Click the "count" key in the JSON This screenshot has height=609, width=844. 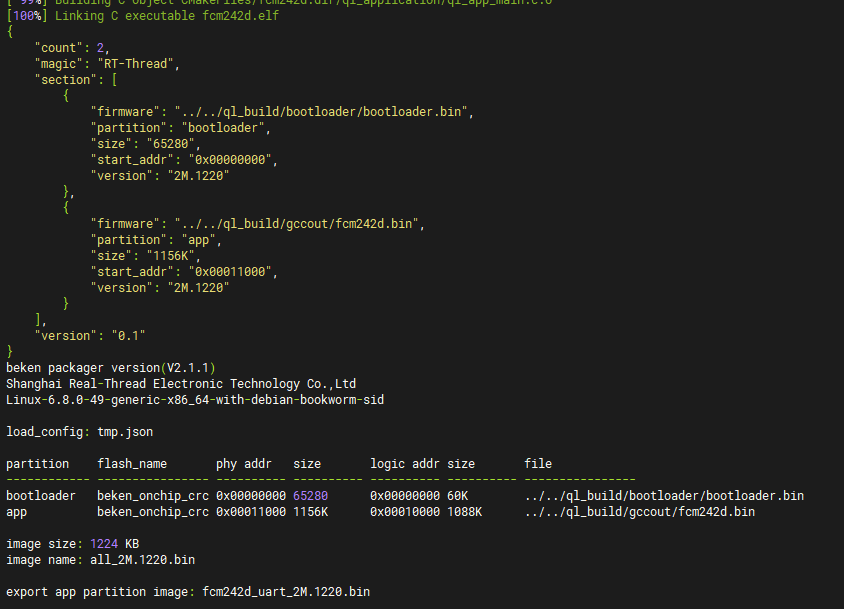58,48
